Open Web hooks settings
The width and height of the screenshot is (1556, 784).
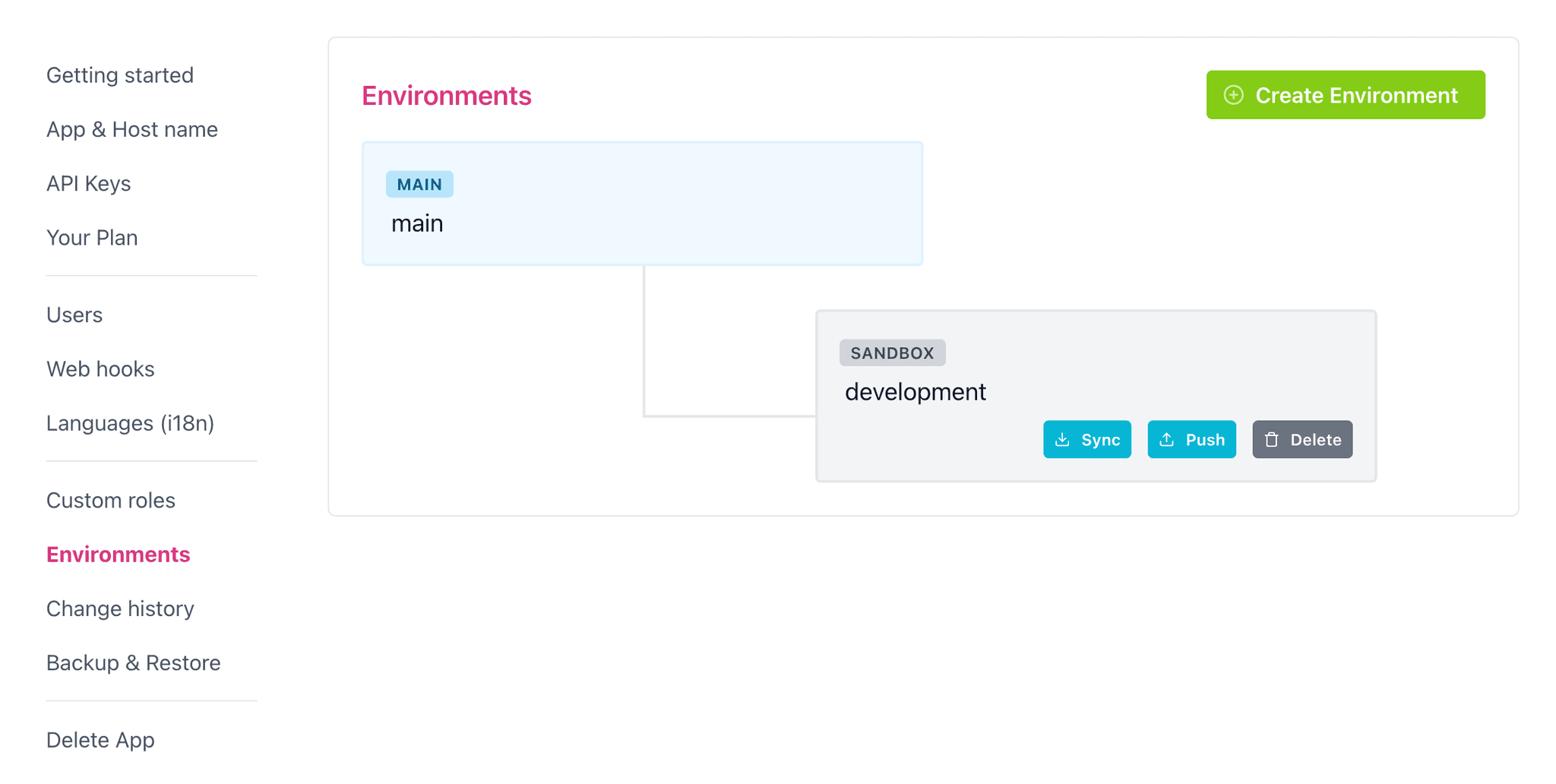[100, 369]
